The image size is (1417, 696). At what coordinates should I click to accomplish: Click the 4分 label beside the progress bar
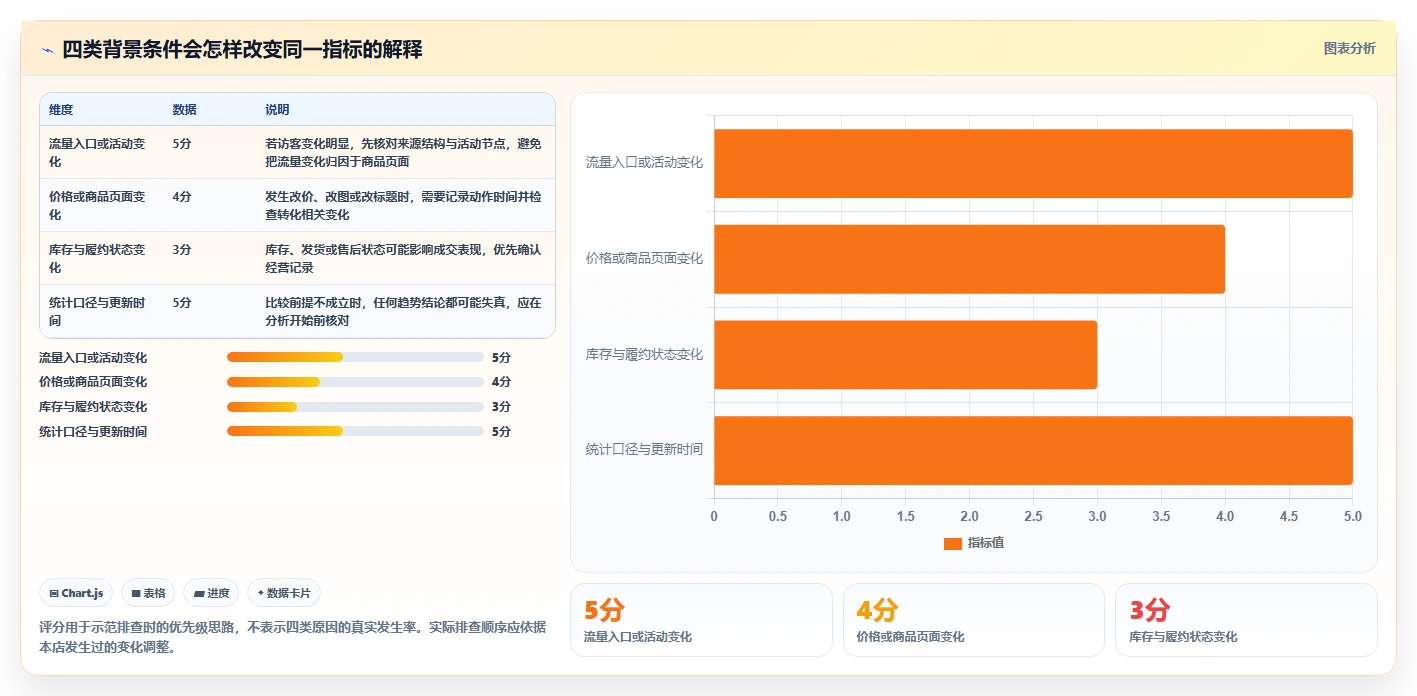501,382
